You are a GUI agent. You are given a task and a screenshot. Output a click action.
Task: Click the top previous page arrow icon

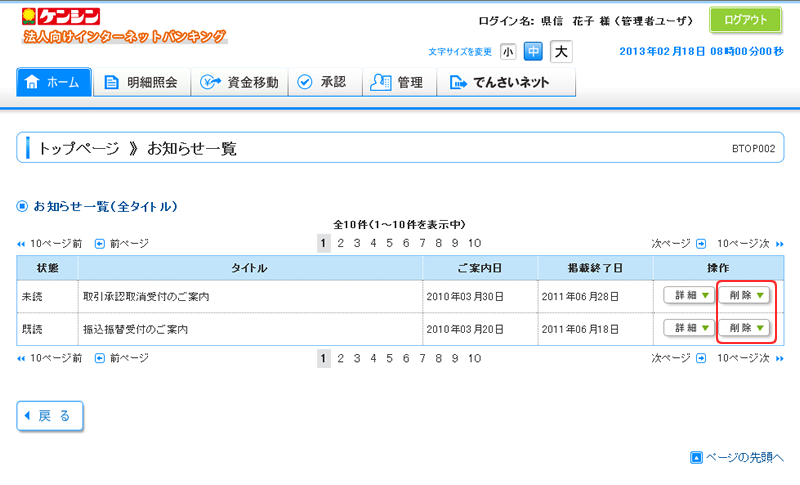click(100, 243)
